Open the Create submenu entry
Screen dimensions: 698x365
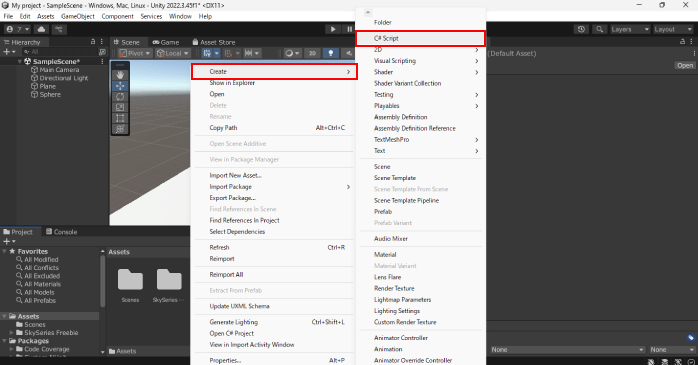(x=274, y=72)
